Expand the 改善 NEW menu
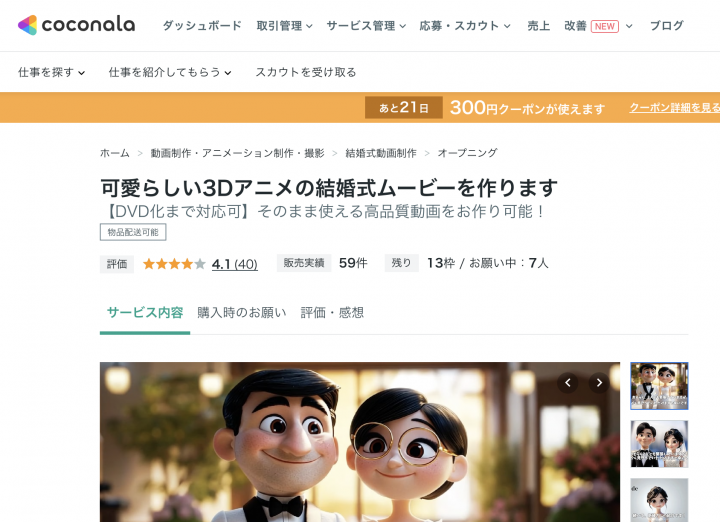The height and width of the screenshot is (522, 720). coord(598,26)
